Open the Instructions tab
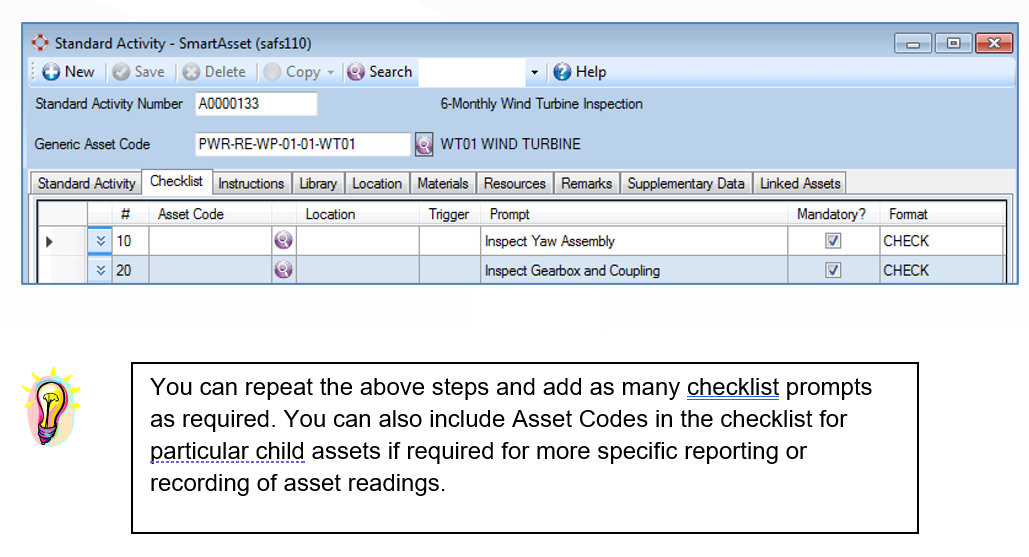Viewport: 1029px width, 557px height. coord(251,184)
